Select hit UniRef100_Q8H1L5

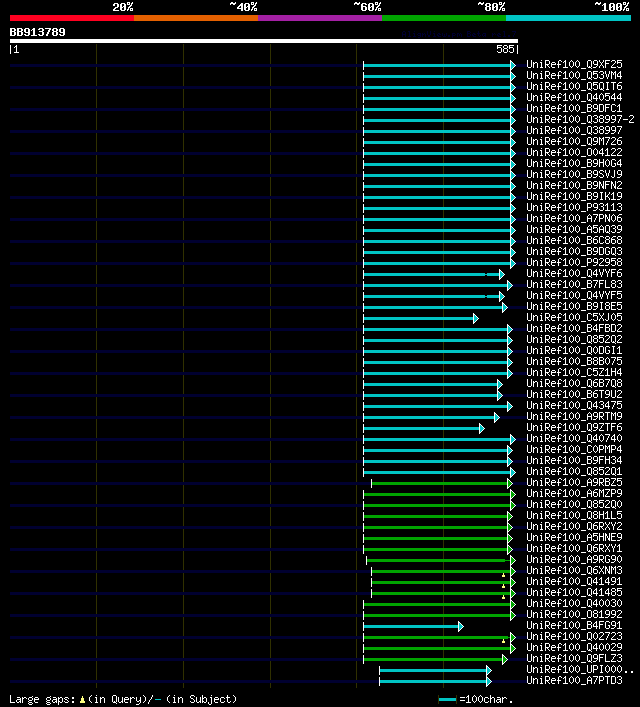pyautogui.click(x=574, y=515)
